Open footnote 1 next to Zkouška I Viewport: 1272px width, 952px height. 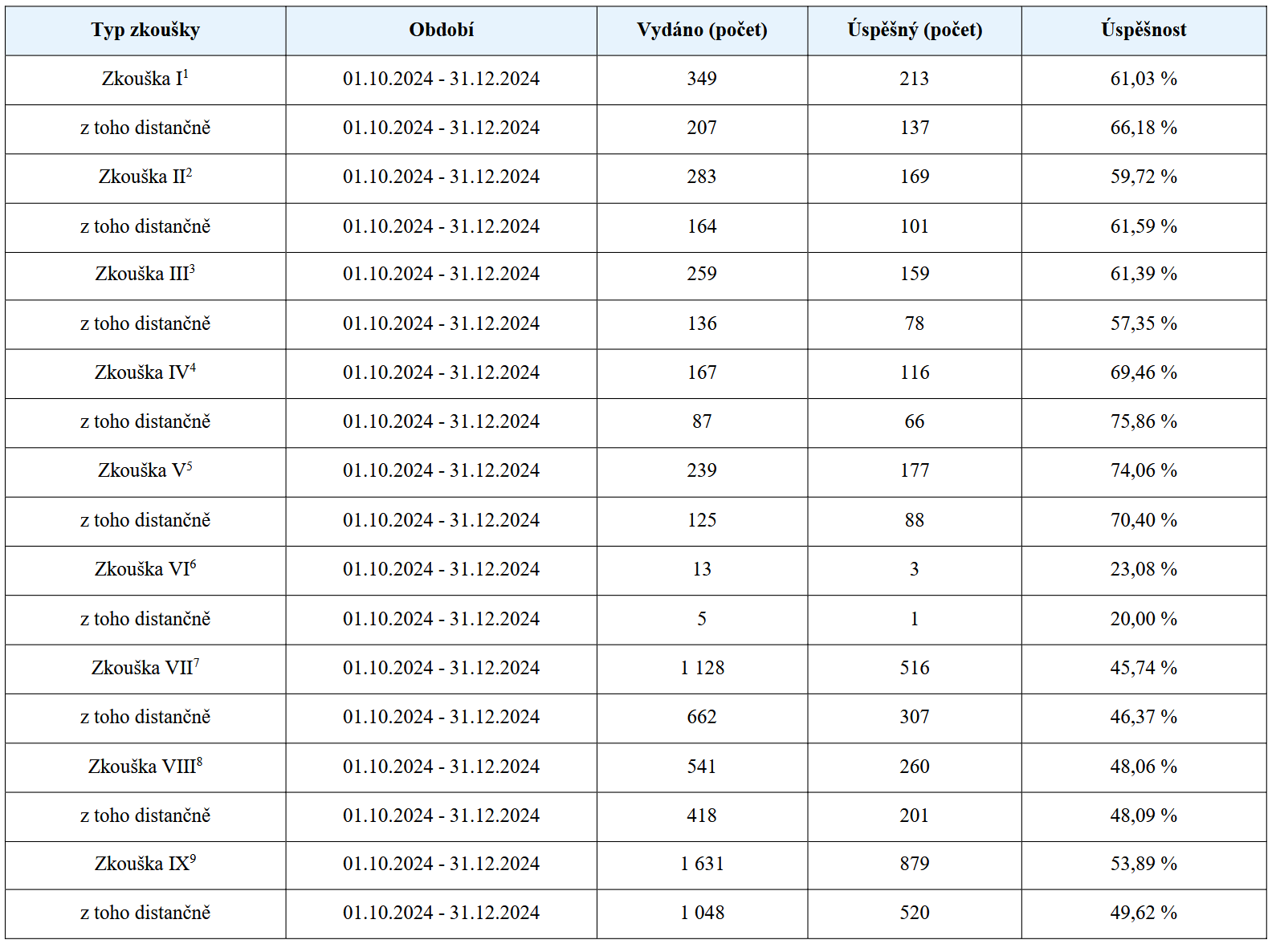click(186, 73)
